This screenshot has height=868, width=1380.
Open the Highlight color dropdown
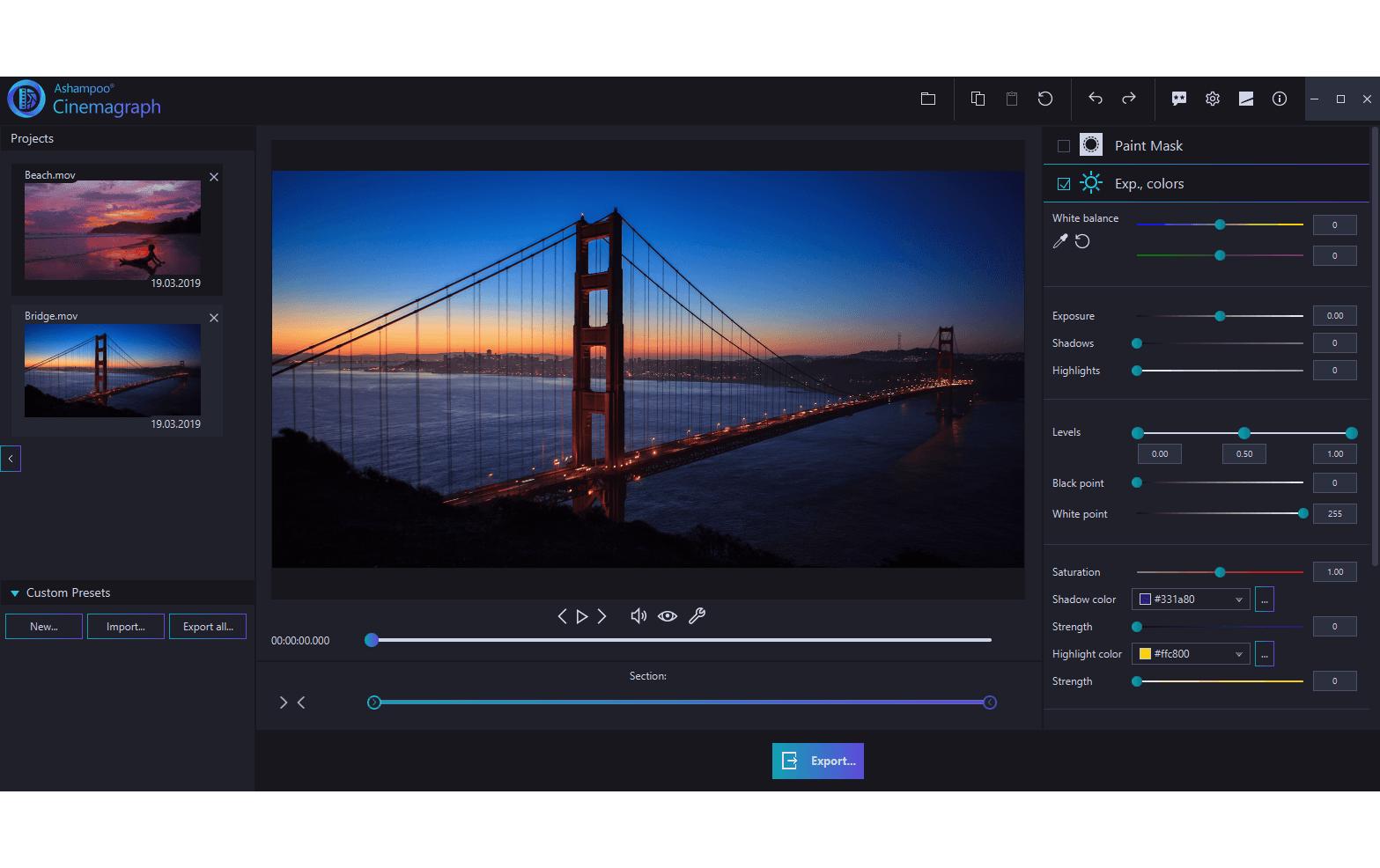1237,653
